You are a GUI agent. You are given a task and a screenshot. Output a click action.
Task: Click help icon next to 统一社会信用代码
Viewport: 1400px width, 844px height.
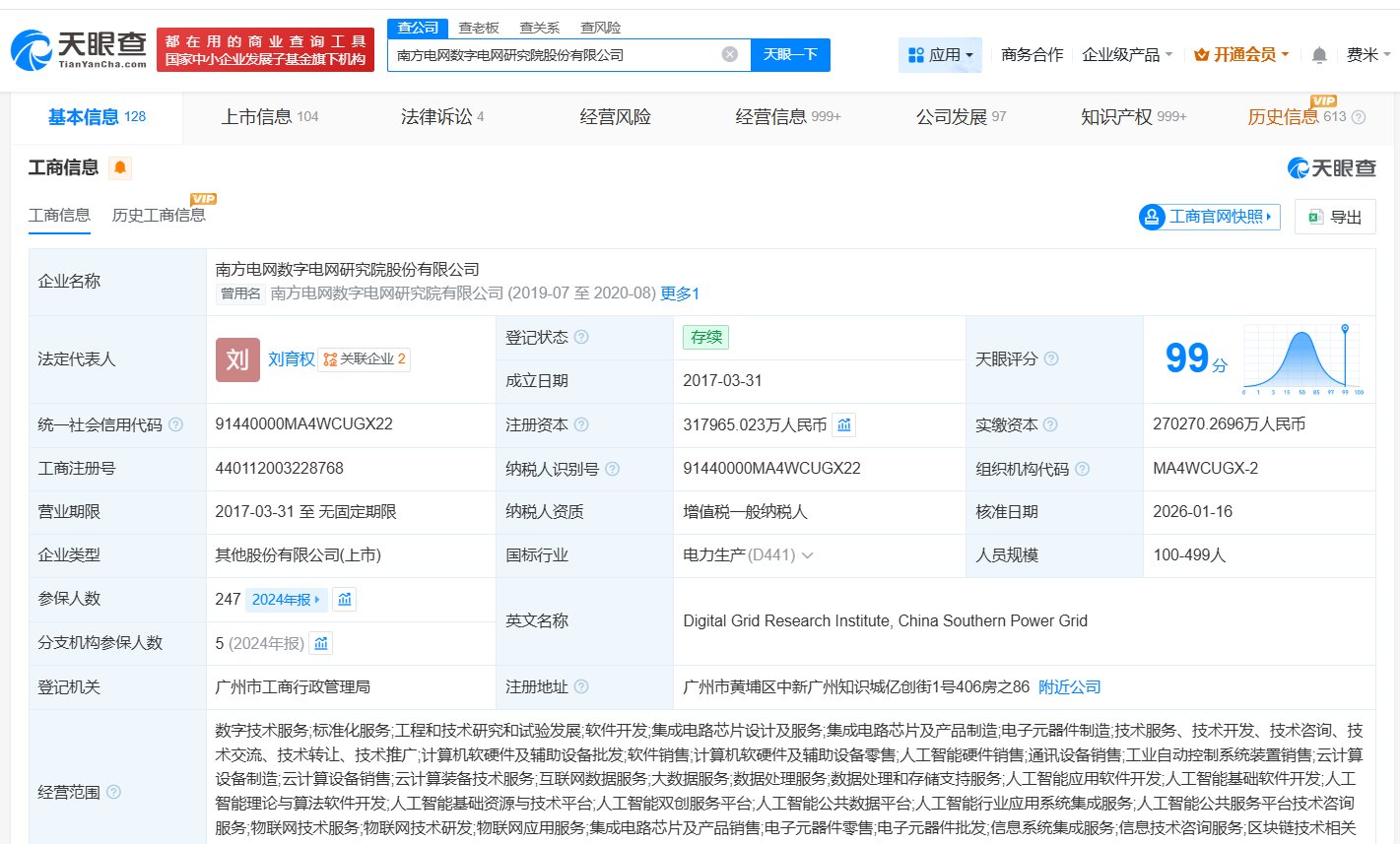pyautogui.click(x=175, y=424)
